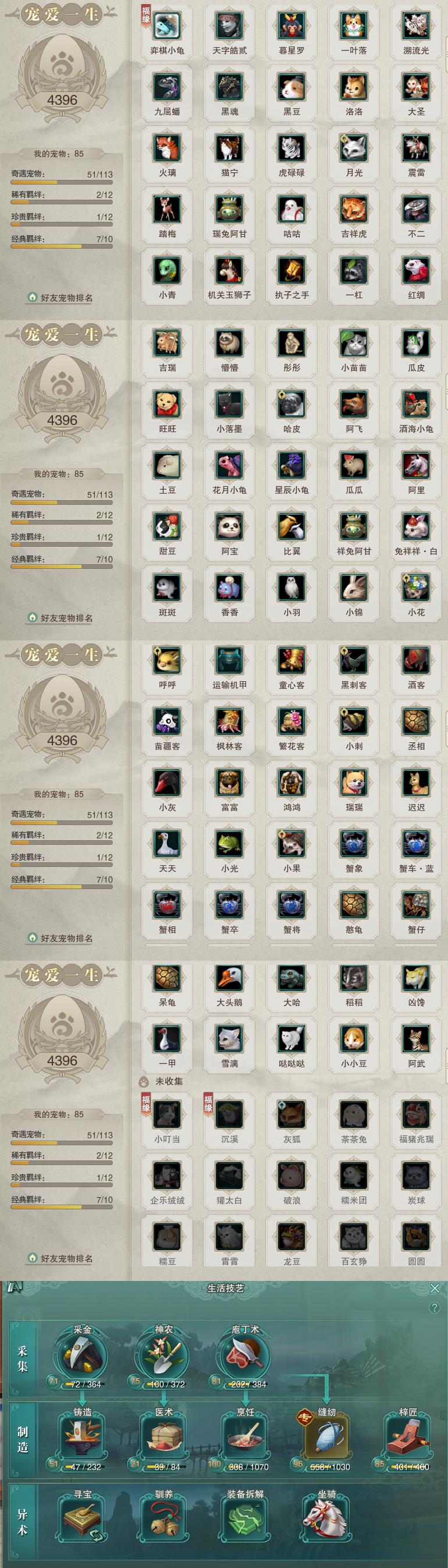
Task: Select the 弈棋小龟 pet icon
Action: [x=167, y=26]
